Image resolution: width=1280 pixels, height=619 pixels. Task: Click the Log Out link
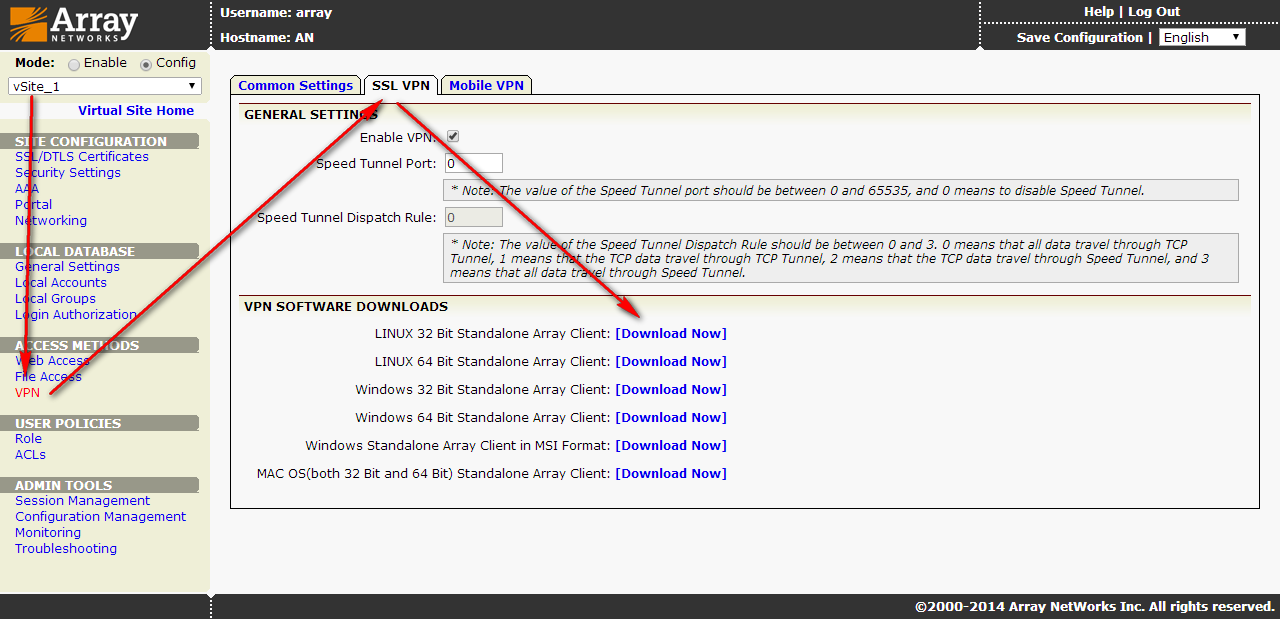pos(1154,12)
